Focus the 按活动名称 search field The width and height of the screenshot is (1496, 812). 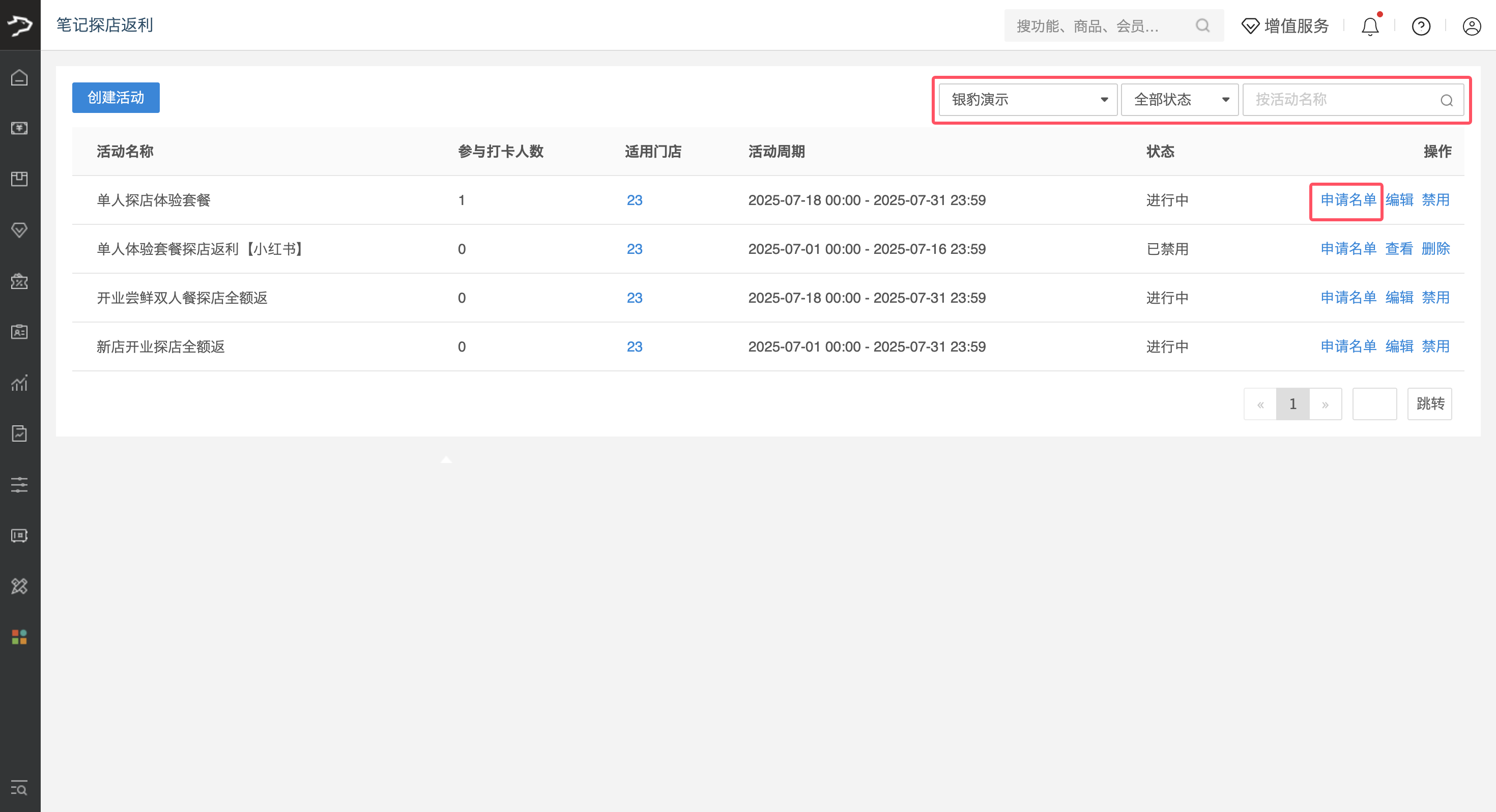click(x=1353, y=100)
